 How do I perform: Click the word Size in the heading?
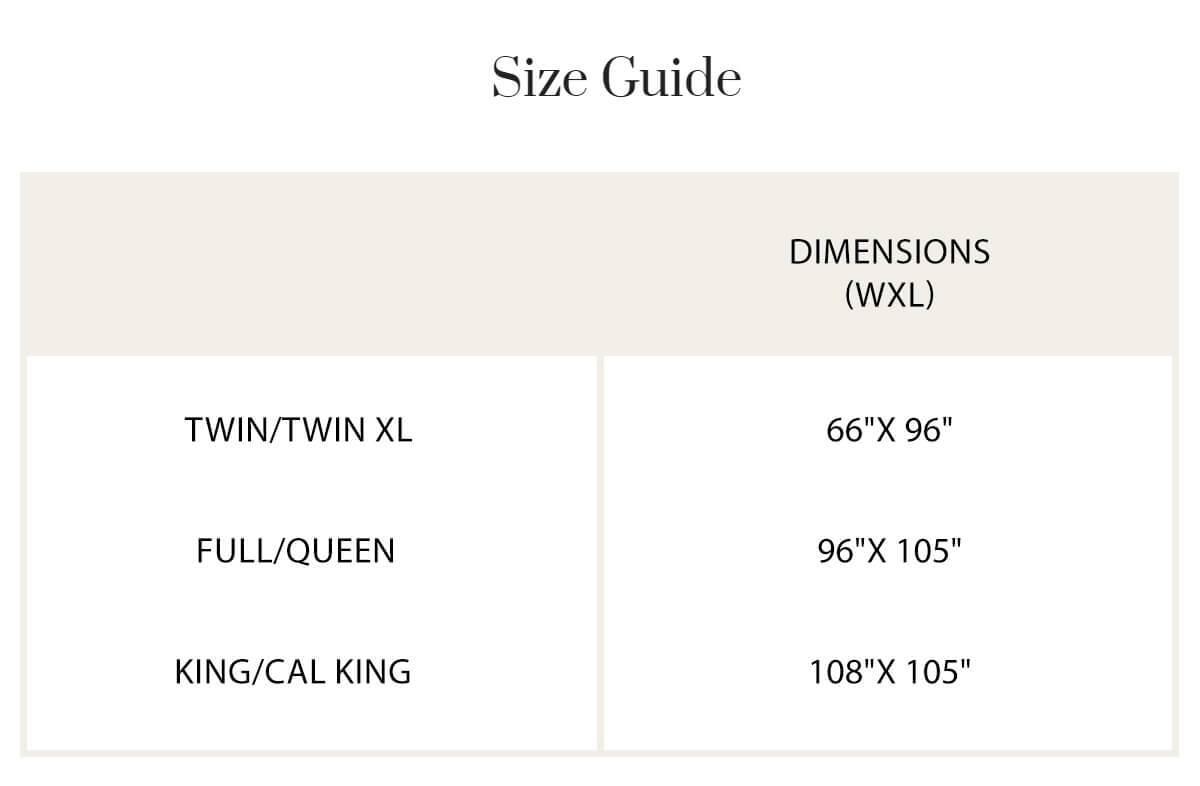[x=539, y=78]
